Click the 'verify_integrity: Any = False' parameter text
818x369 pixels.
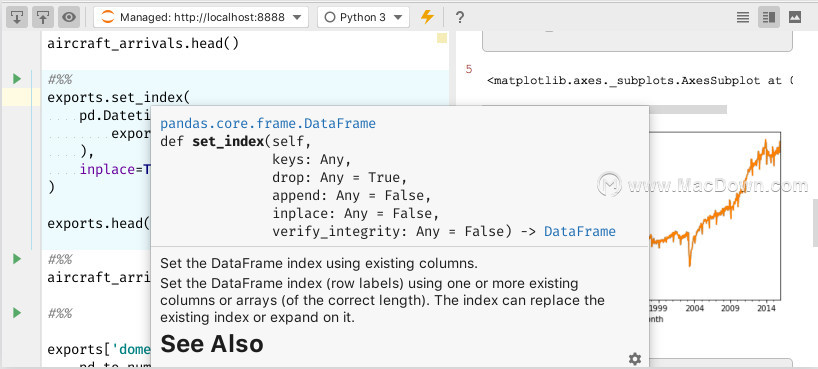click(x=388, y=231)
